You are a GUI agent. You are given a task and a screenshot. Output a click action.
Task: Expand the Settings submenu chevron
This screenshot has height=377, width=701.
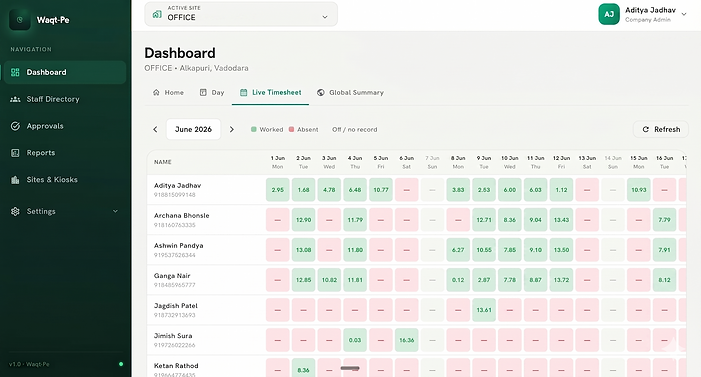(115, 211)
